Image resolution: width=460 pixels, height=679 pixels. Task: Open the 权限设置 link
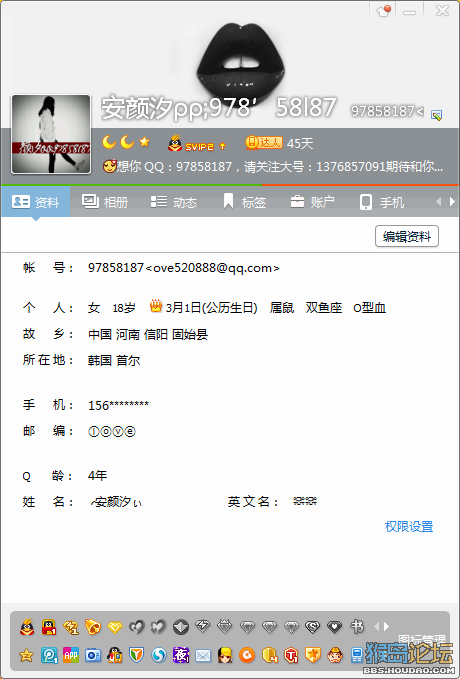coord(409,527)
